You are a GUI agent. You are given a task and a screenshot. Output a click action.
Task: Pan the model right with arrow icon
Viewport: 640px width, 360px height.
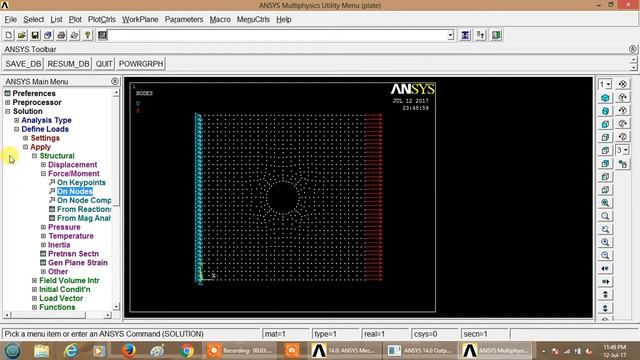[x=605, y=282]
